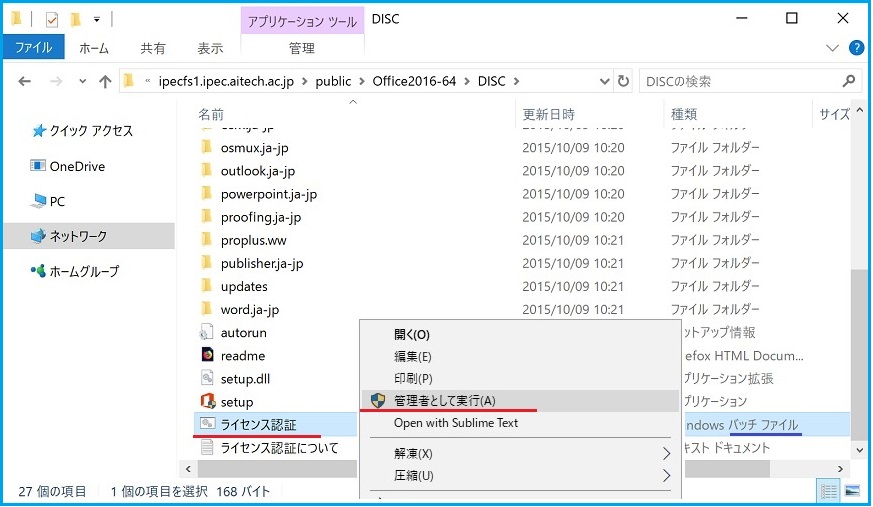Screen dimensions: 873x507
Task: Sort by the 種類 column header
Action: pos(684,115)
